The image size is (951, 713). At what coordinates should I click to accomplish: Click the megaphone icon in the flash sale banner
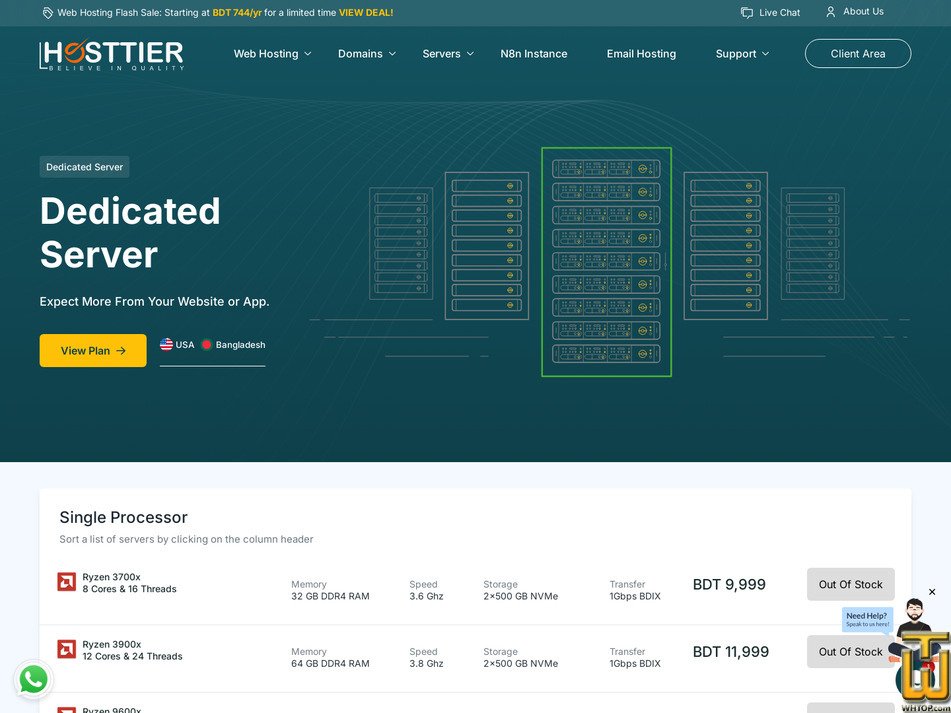pos(47,12)
